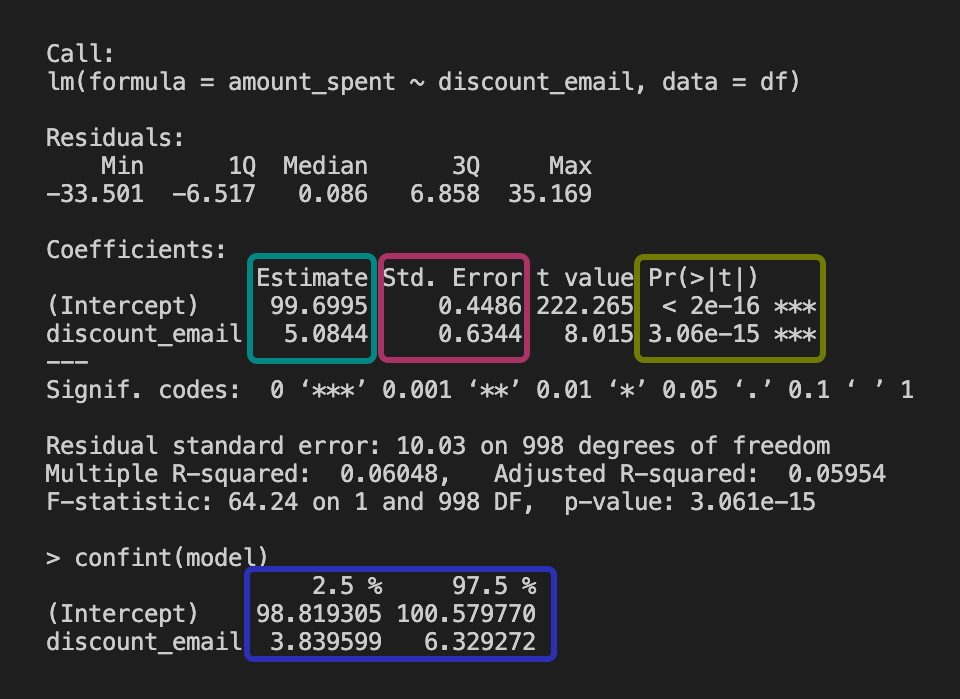Click the t value 222.265
This screenshot has width=960, height=699.
point(584,305)
